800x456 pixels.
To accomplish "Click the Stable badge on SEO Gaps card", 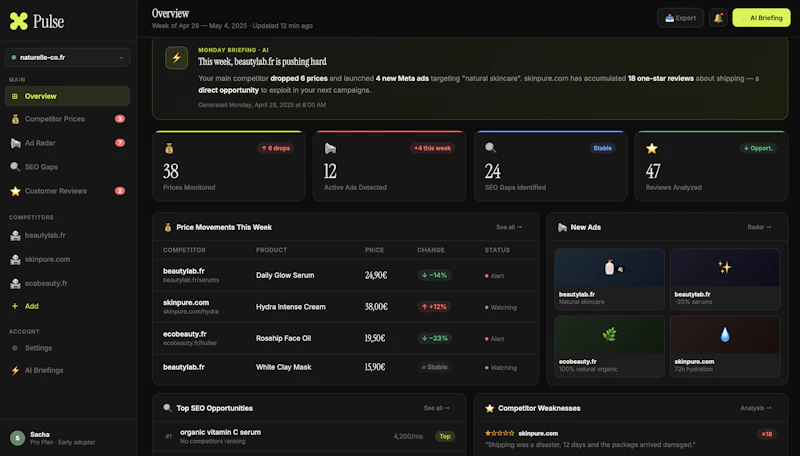I will tap(602, 148).
